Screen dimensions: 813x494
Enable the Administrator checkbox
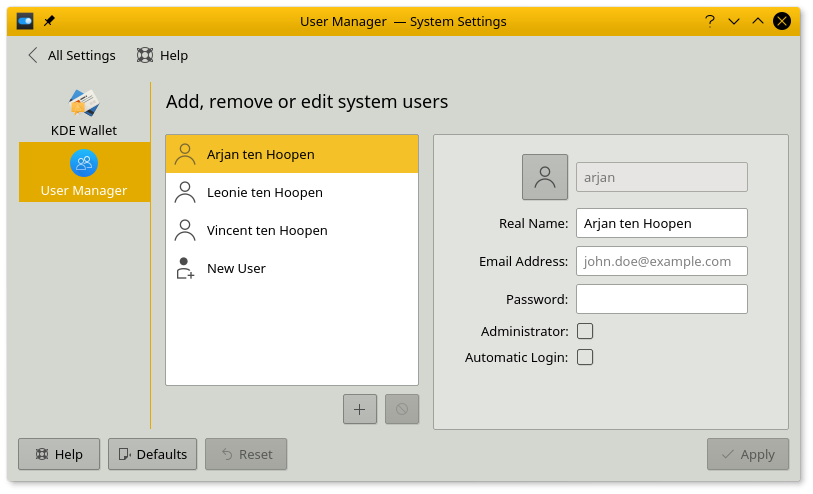point(585,331)
